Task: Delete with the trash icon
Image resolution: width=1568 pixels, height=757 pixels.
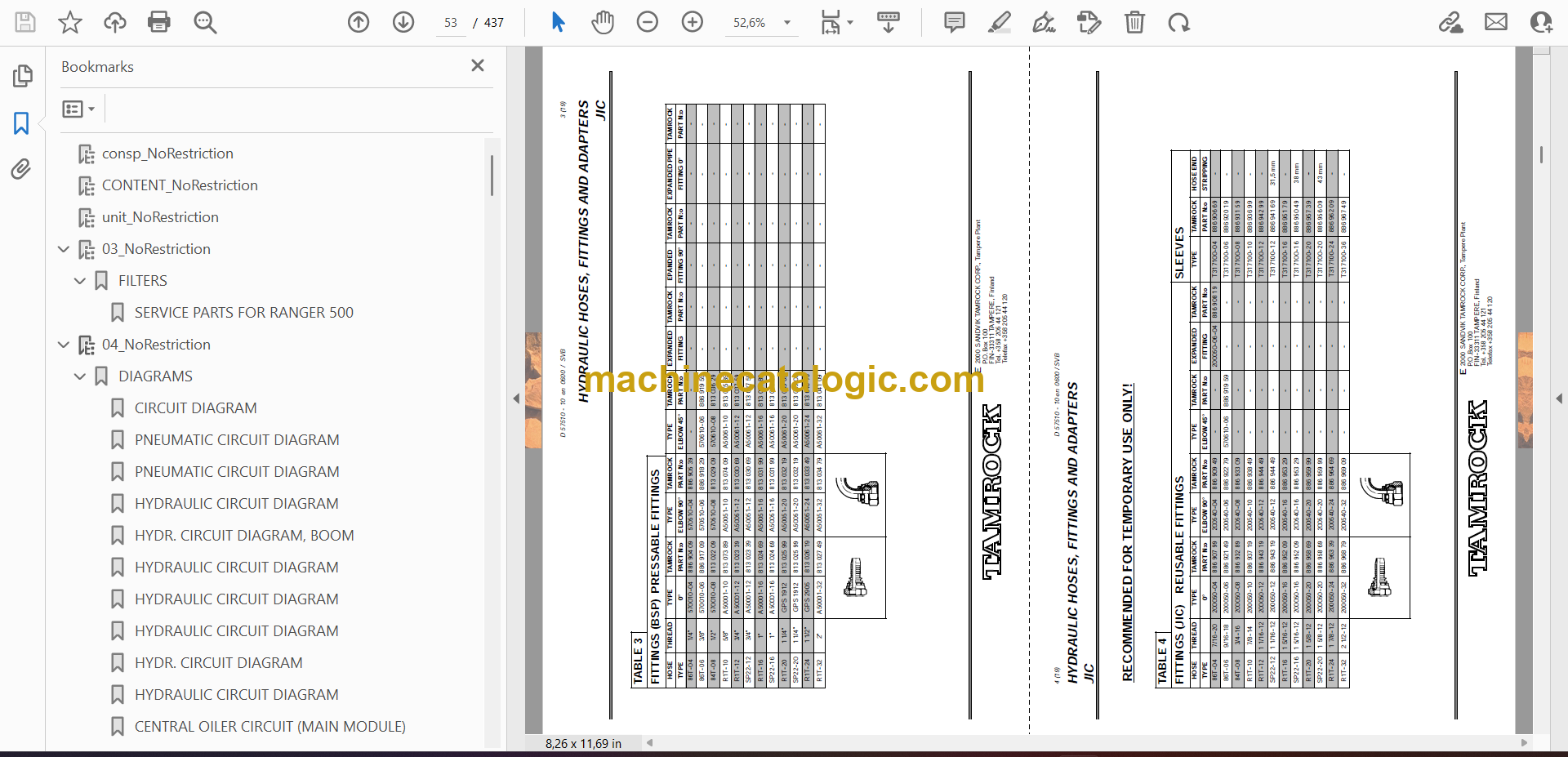Action: (x=1134, y=22)
